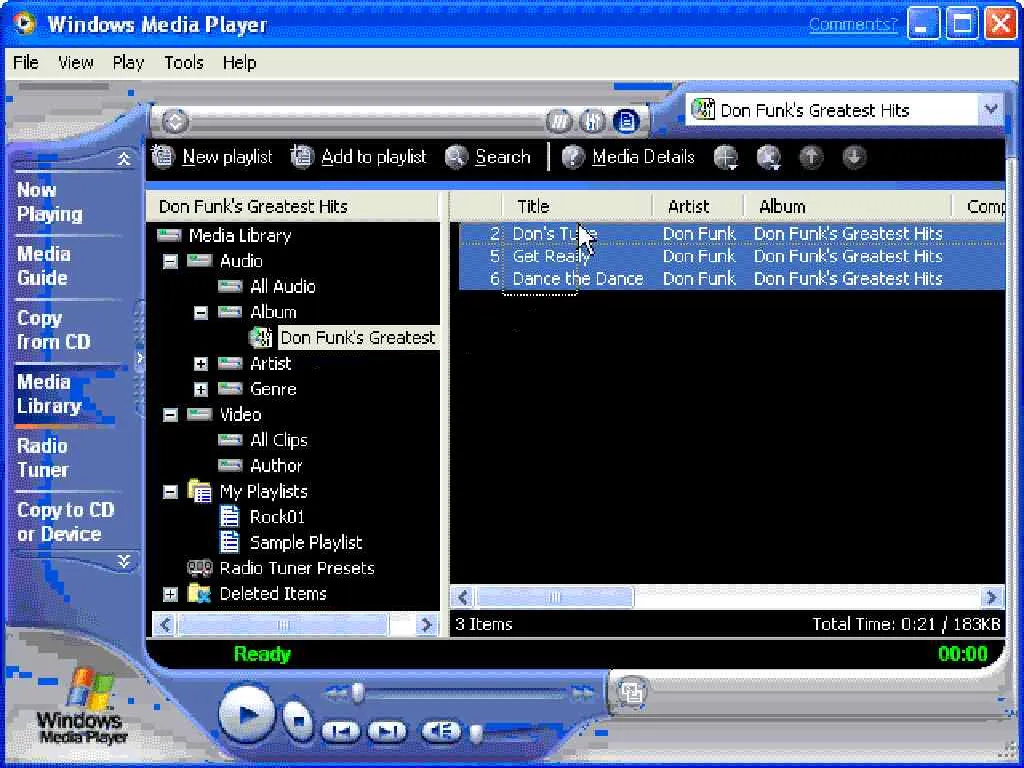Viewport: 1024px width, 768px height.
Task: Click New playlist
Action: pyautogui.click(x=212, y=157)
